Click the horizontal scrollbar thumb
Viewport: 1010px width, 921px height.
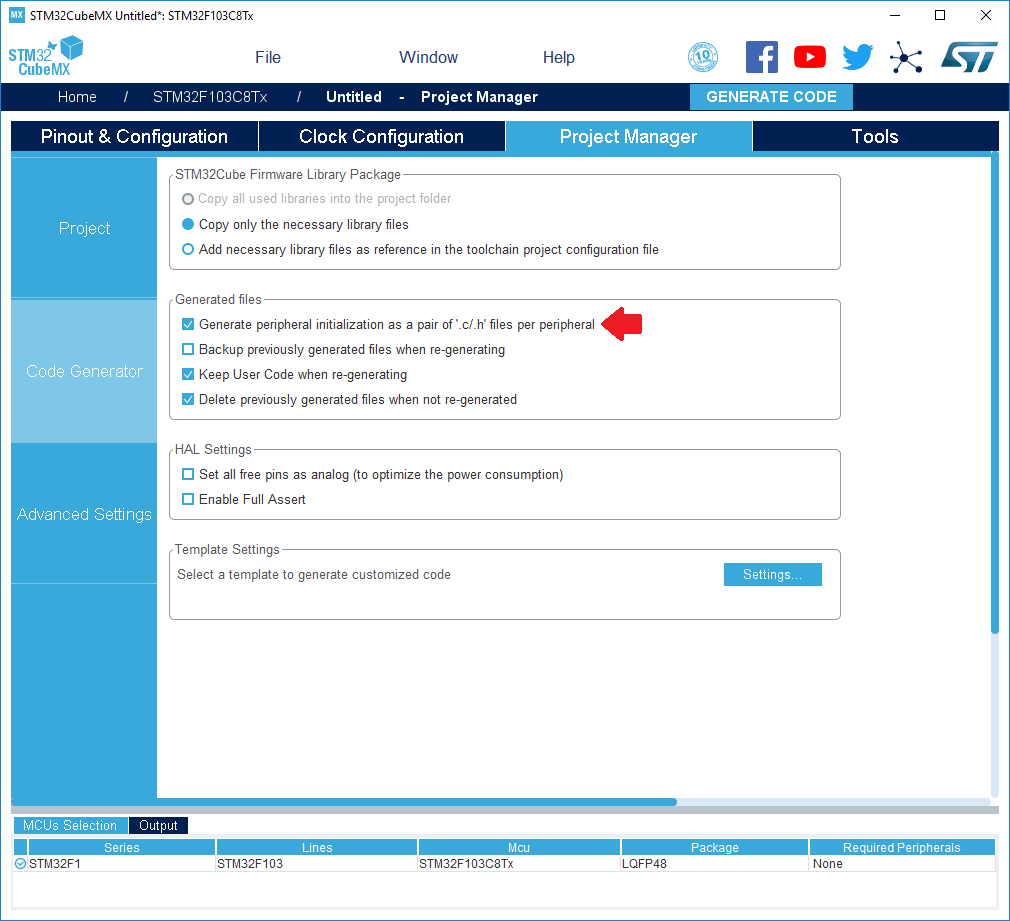(x=344, y=802)
